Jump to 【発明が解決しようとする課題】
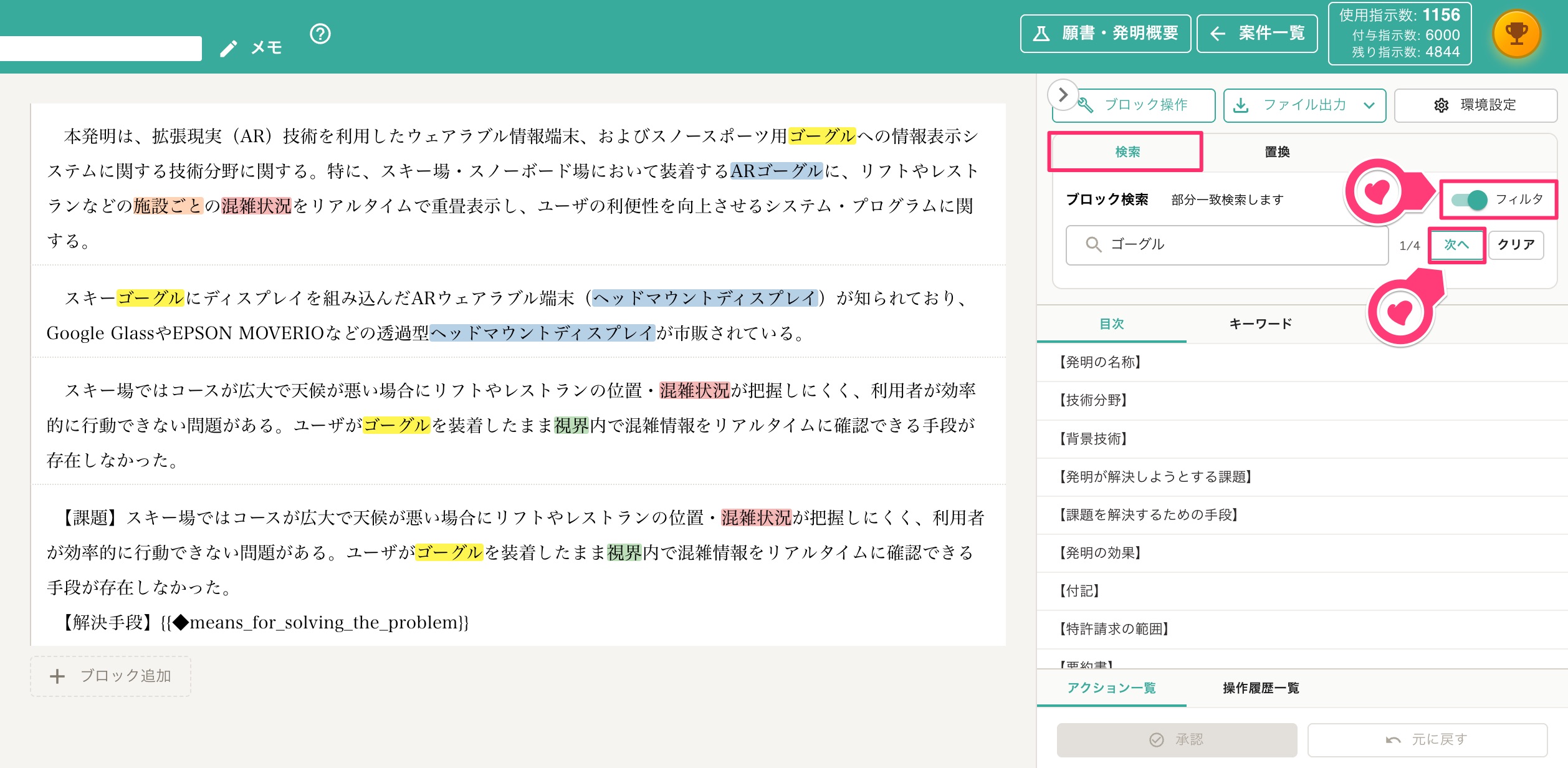The width and height of the screenshot is (1568, 768). click(x=1303, y=477)
